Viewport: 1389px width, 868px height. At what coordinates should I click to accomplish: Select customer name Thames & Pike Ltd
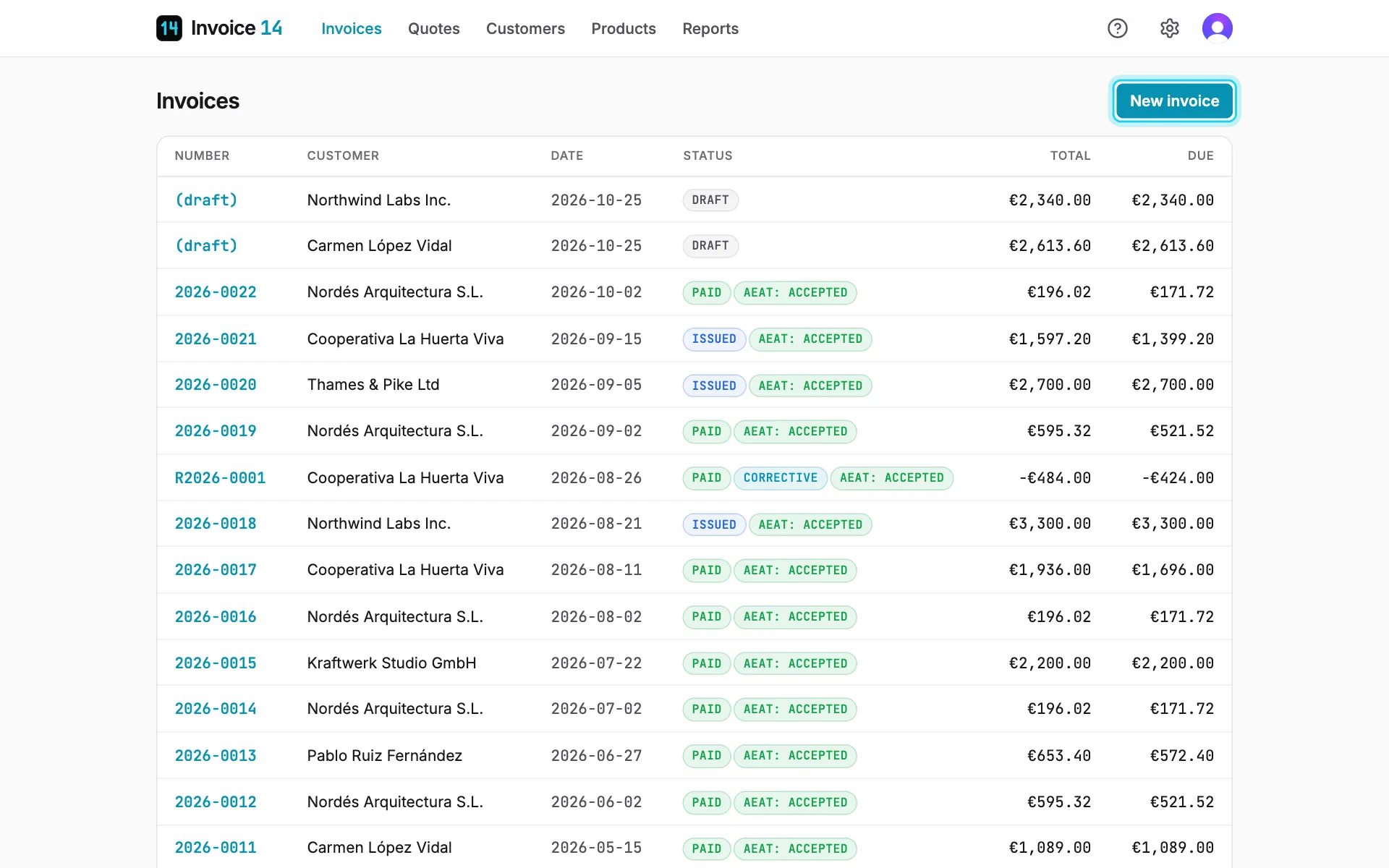[x=373, y=385]
